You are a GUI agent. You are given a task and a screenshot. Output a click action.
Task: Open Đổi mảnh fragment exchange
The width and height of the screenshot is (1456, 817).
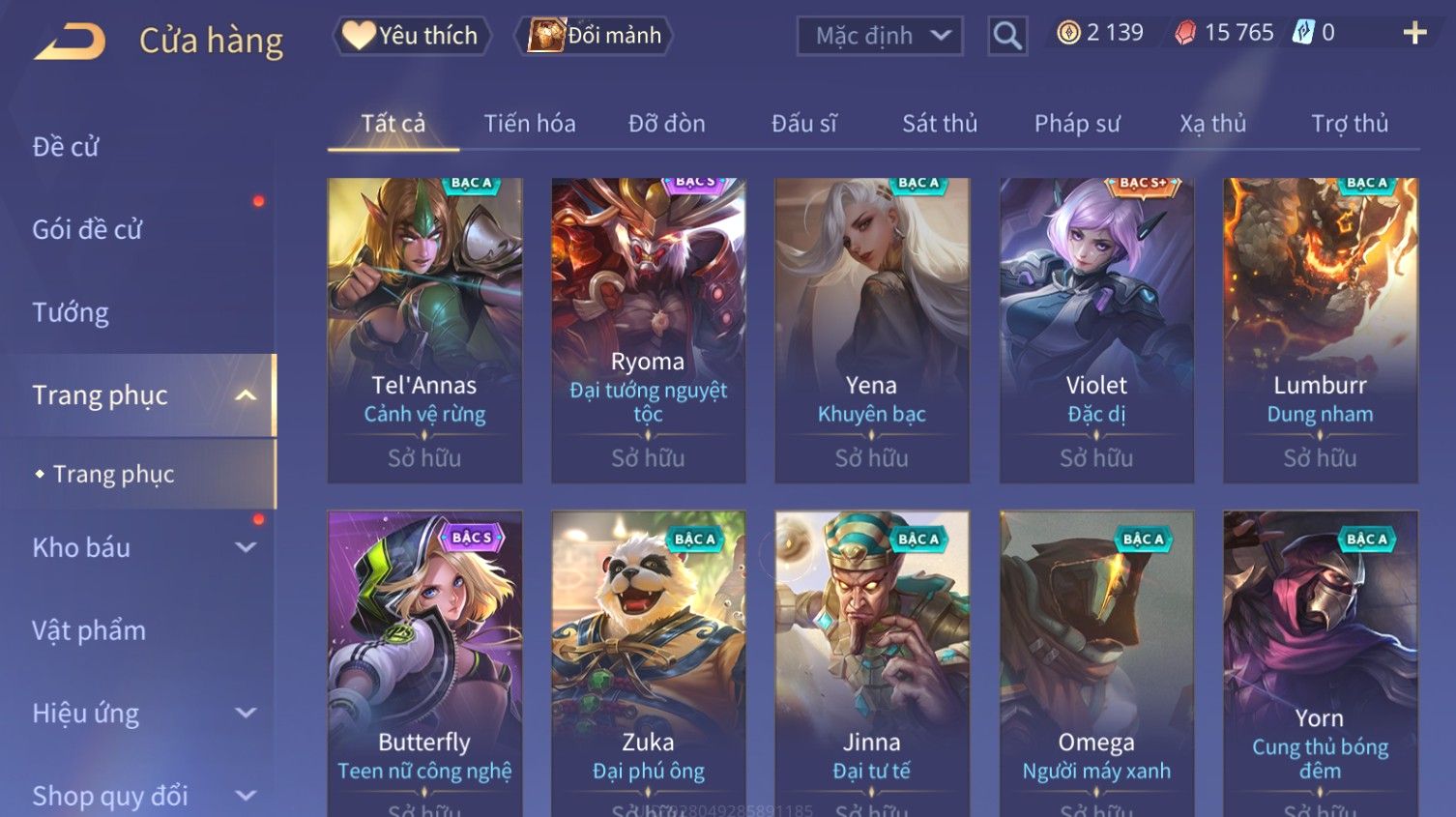596,36
